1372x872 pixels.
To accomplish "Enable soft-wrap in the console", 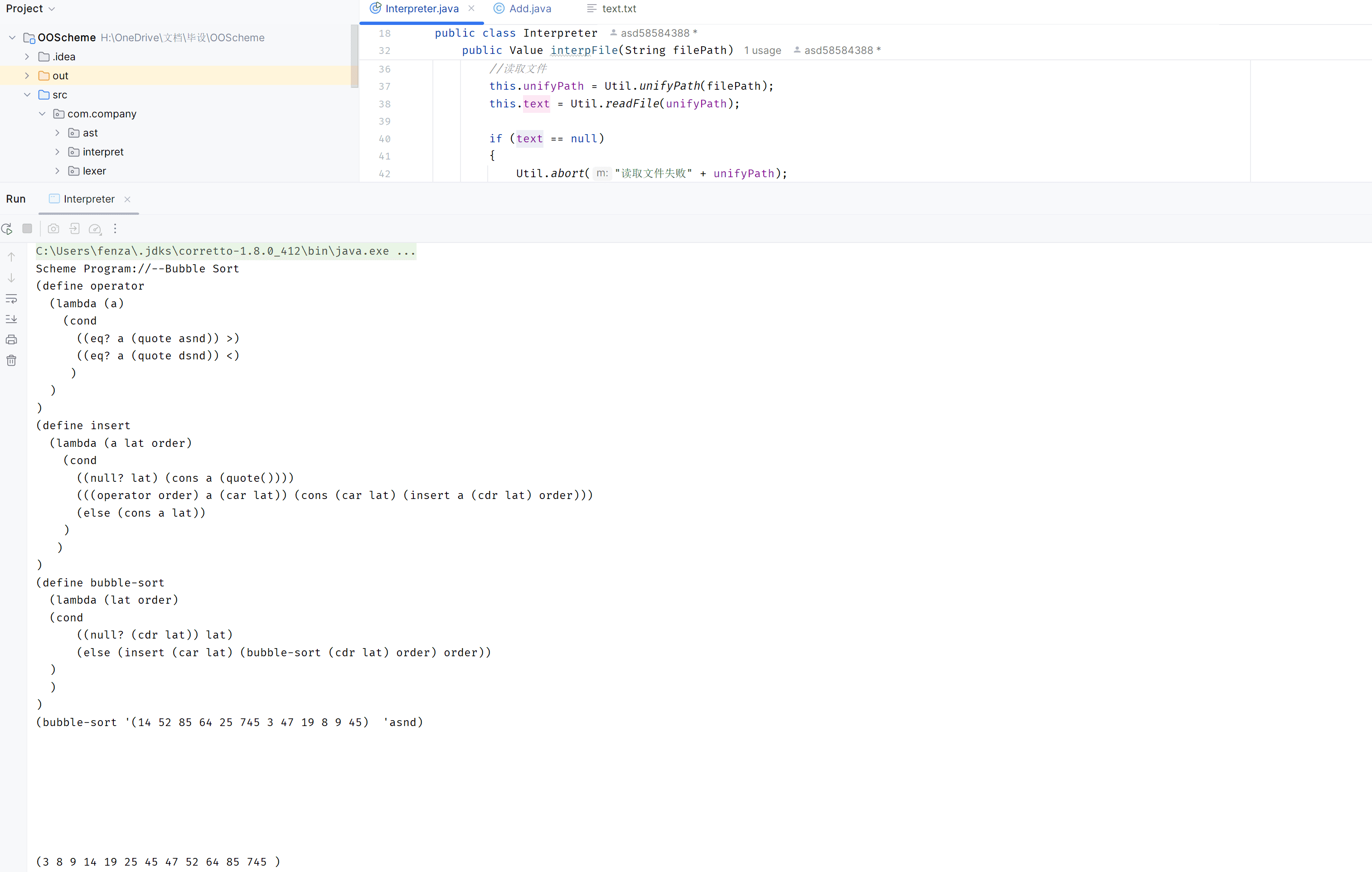I will click(11, 299).
